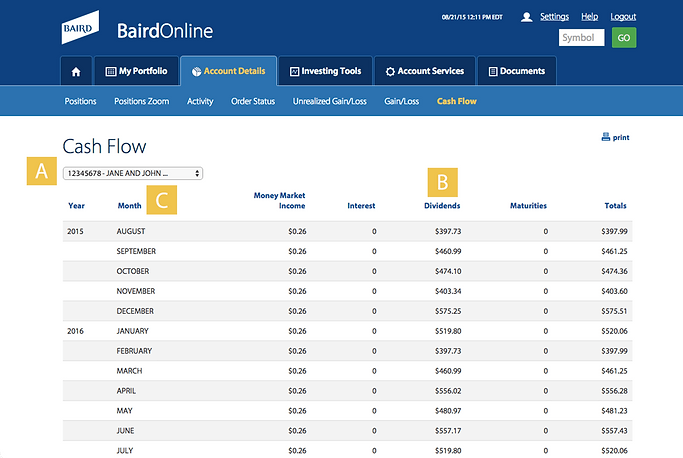Select the Account Details tab
The width and height of the screenshot is (683, 458).
(228, 71)
